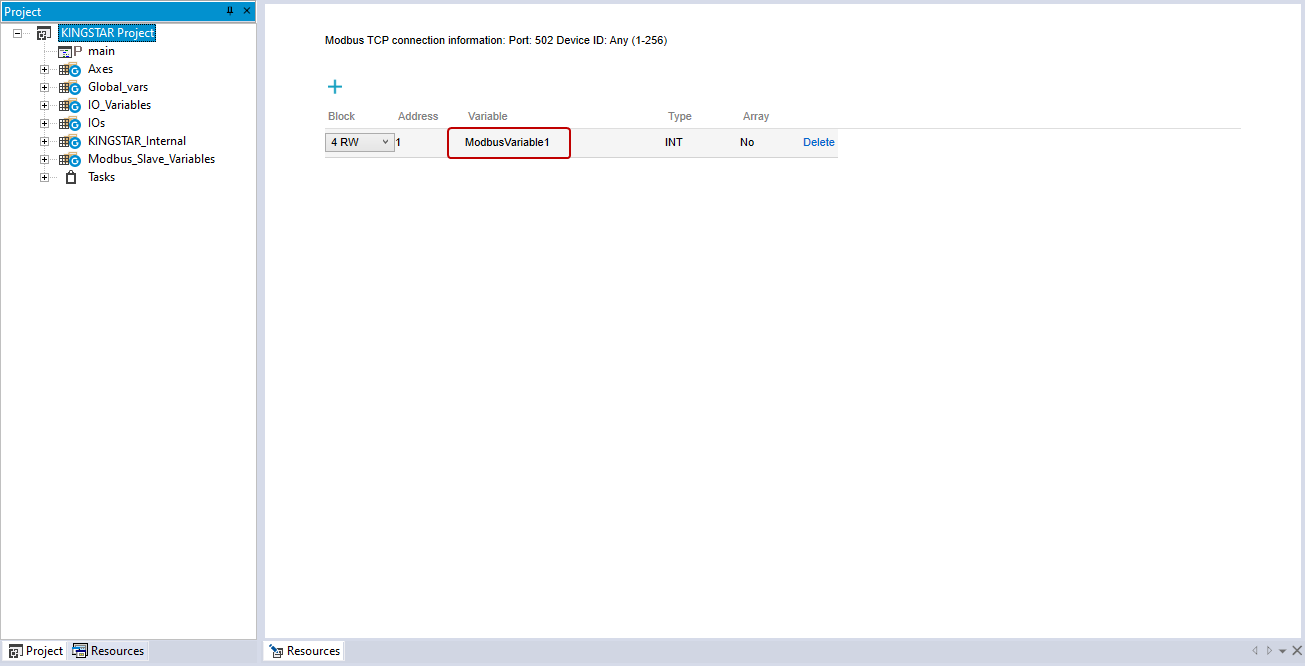Expand the KINGSTAR_Internal node
1305x666 pixels.
point(44,142)
